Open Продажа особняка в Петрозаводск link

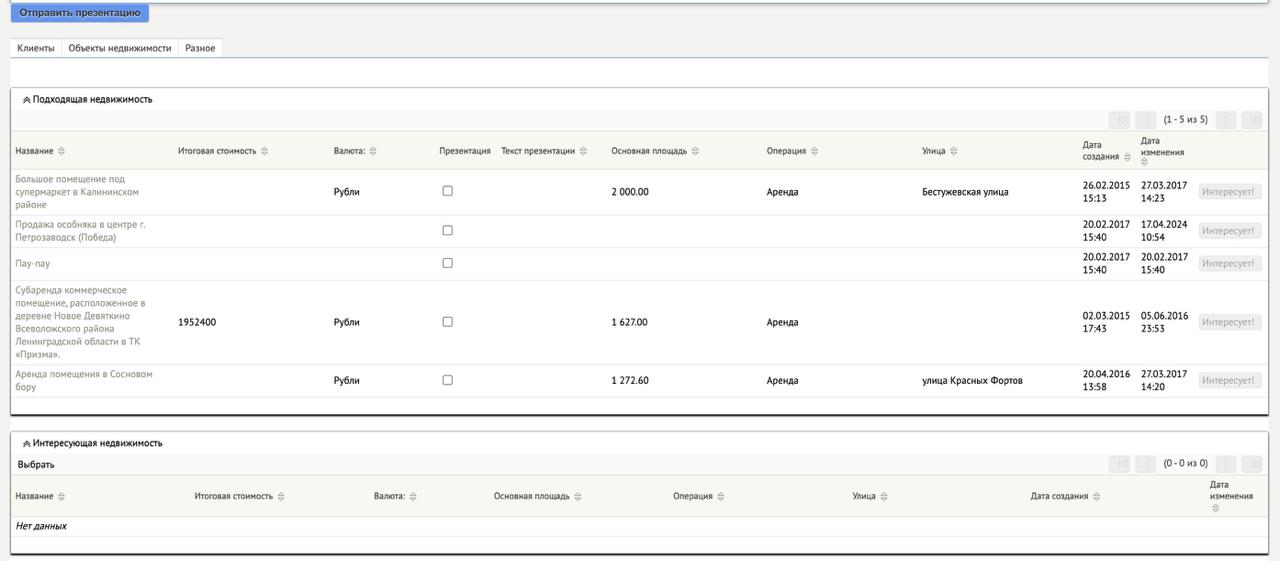tap(80, 231)
